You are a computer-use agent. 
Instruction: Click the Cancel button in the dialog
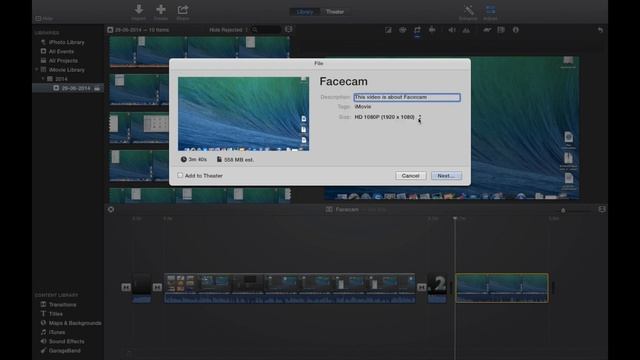[x=411, y=176]
